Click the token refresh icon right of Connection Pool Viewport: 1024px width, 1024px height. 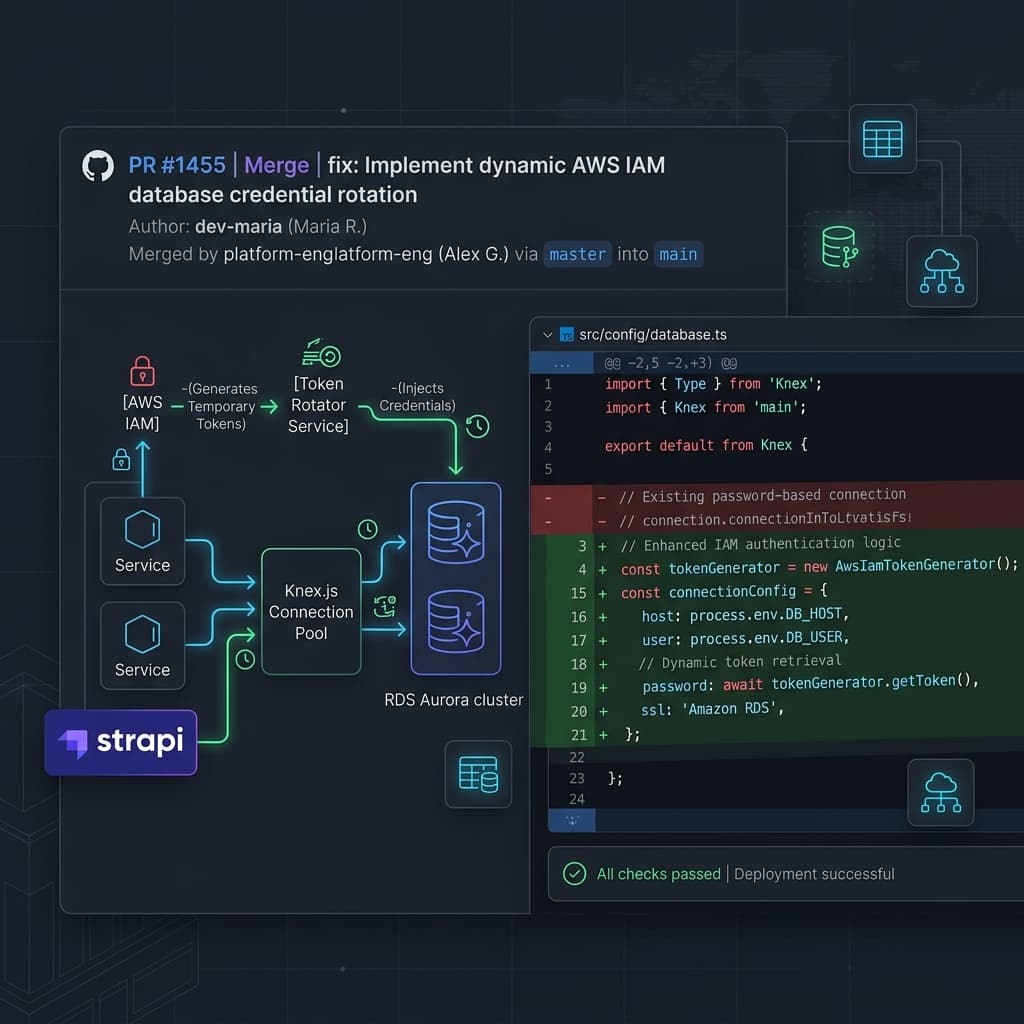[x=385, y=606]
